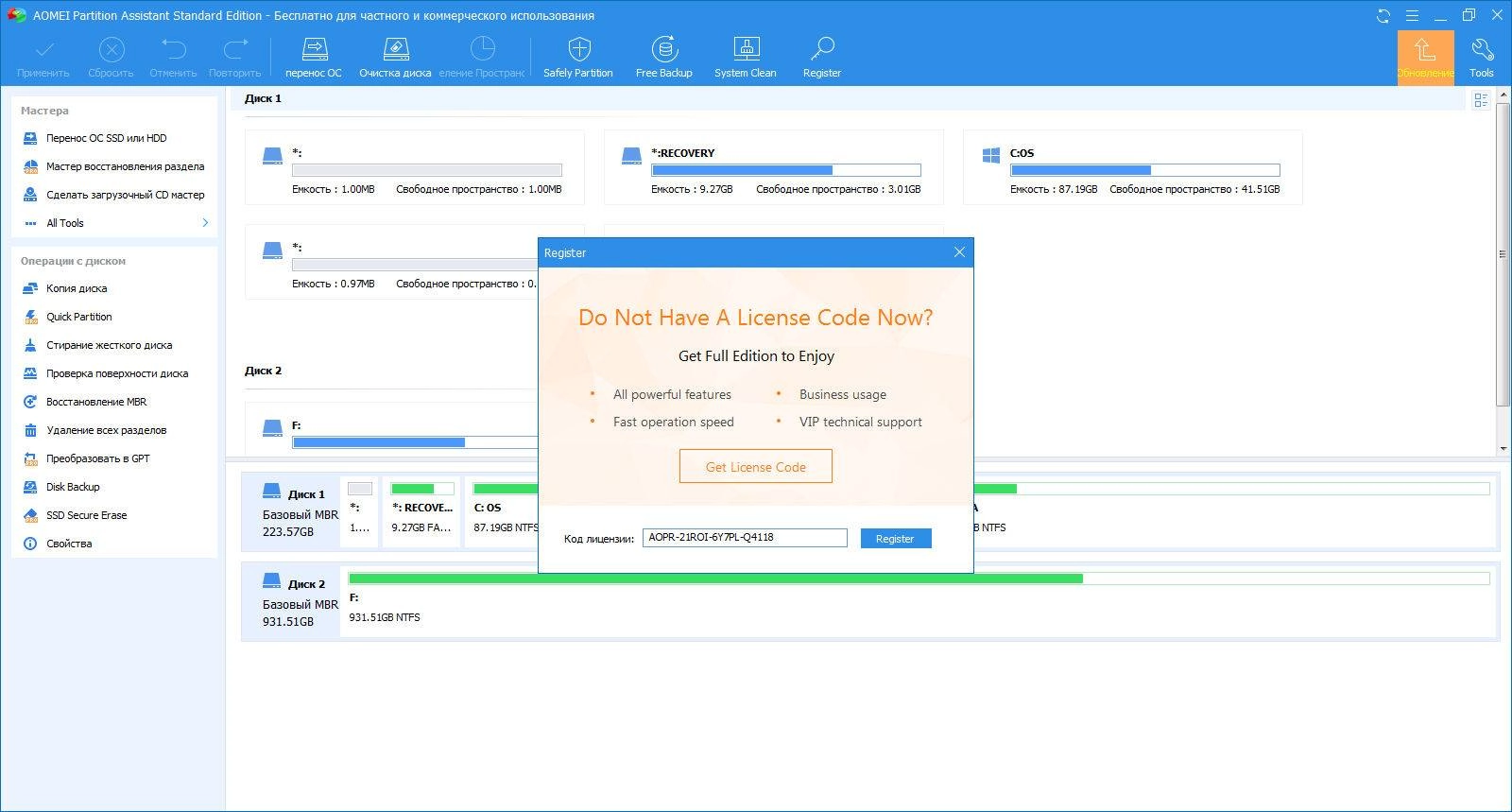The image size is (1512, 812).
Task: Open the Tools toolbar menu
Action: [x=1482, y=58]
